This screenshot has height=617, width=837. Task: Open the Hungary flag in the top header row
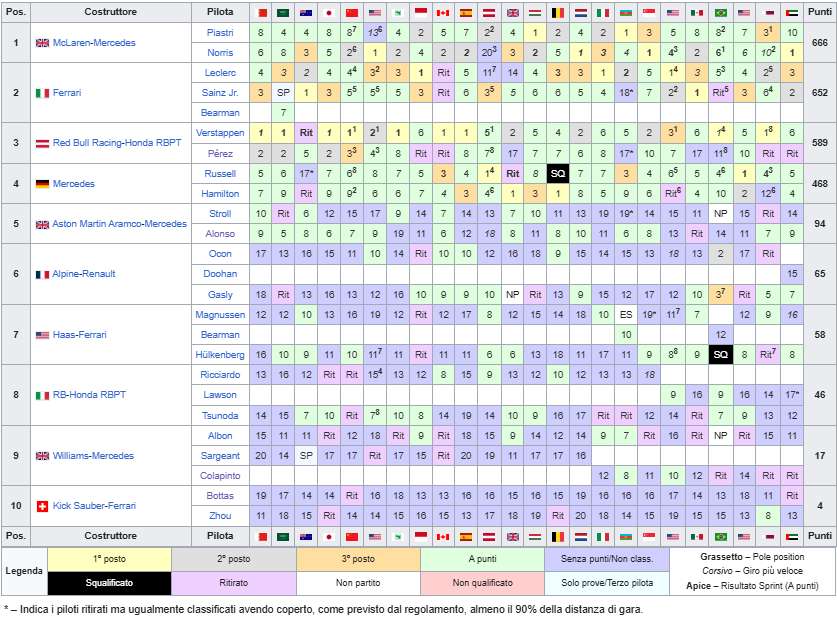point(535,12)
